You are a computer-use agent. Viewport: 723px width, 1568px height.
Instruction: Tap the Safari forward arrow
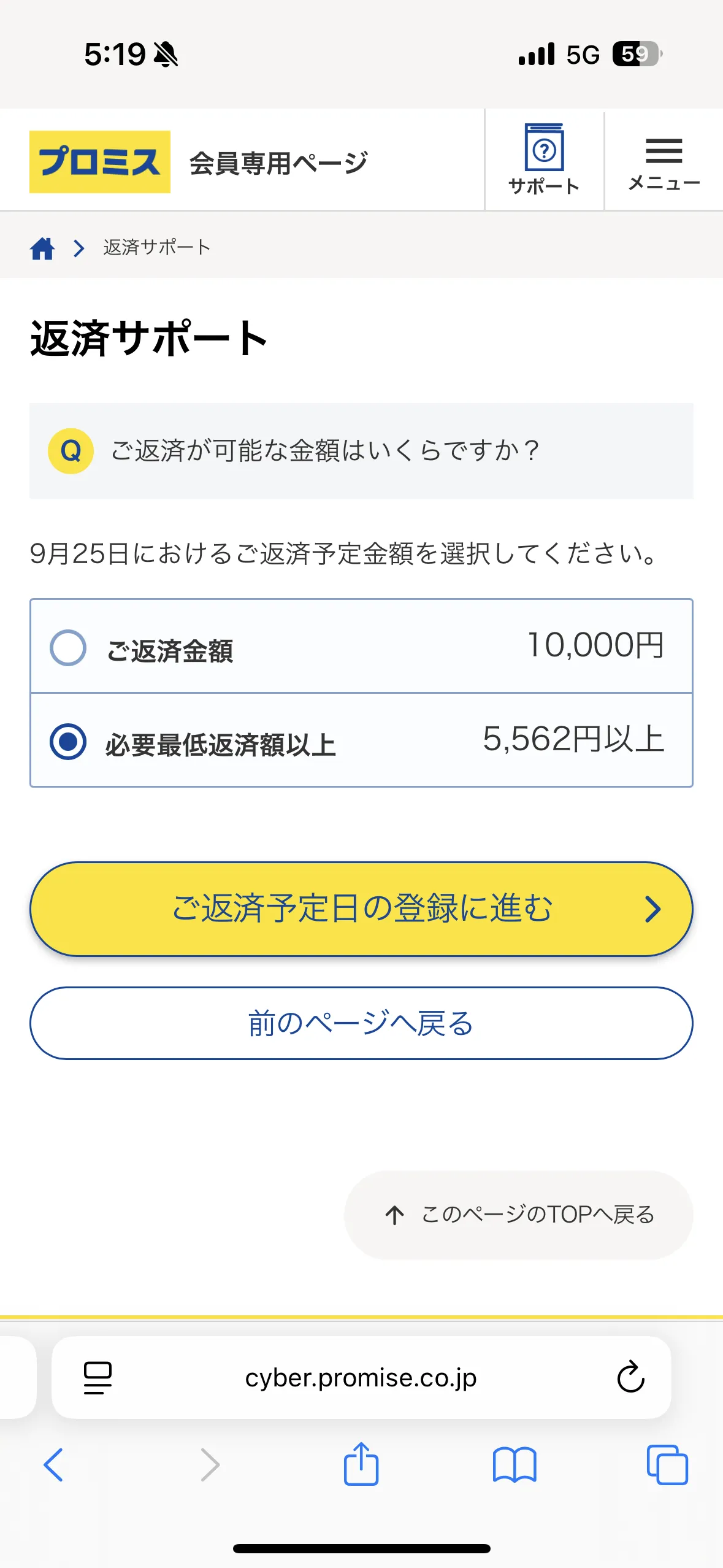point(210,1465)
